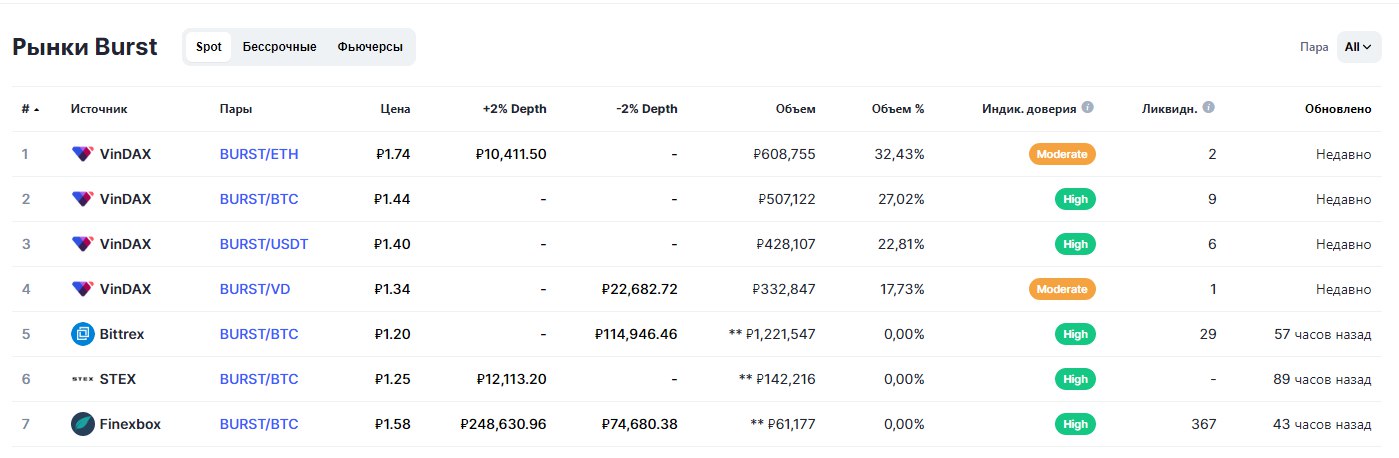The height and width of the screenshot is (458, 1399).
Task: Click the depth value ₽22,682.72
Action: pyautogui.click(x=640, y=289)
